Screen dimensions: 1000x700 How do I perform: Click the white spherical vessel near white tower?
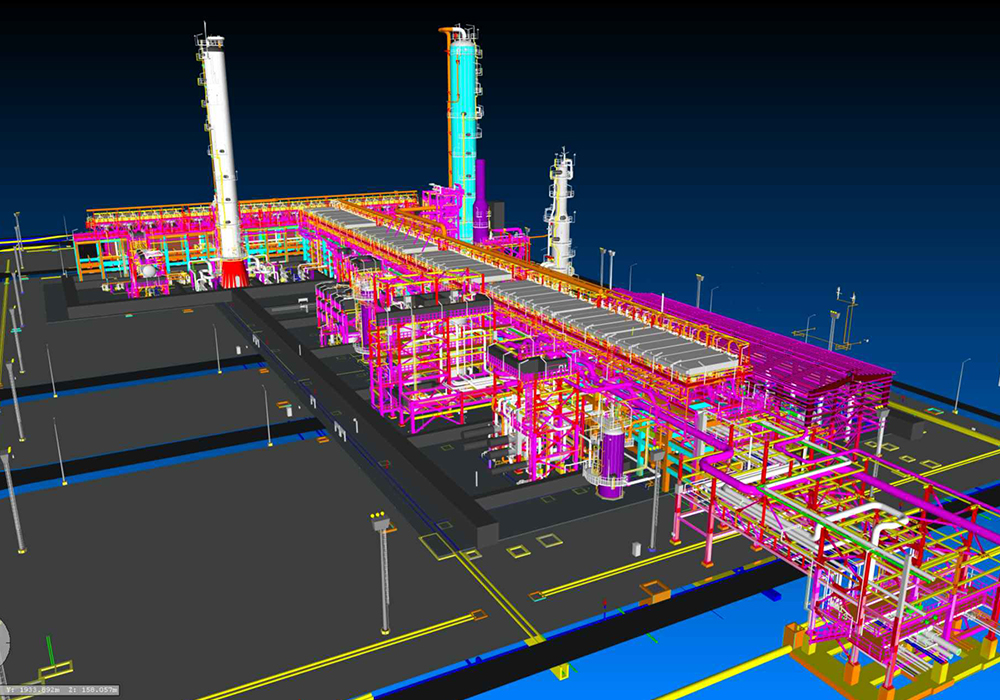[149, 270]
